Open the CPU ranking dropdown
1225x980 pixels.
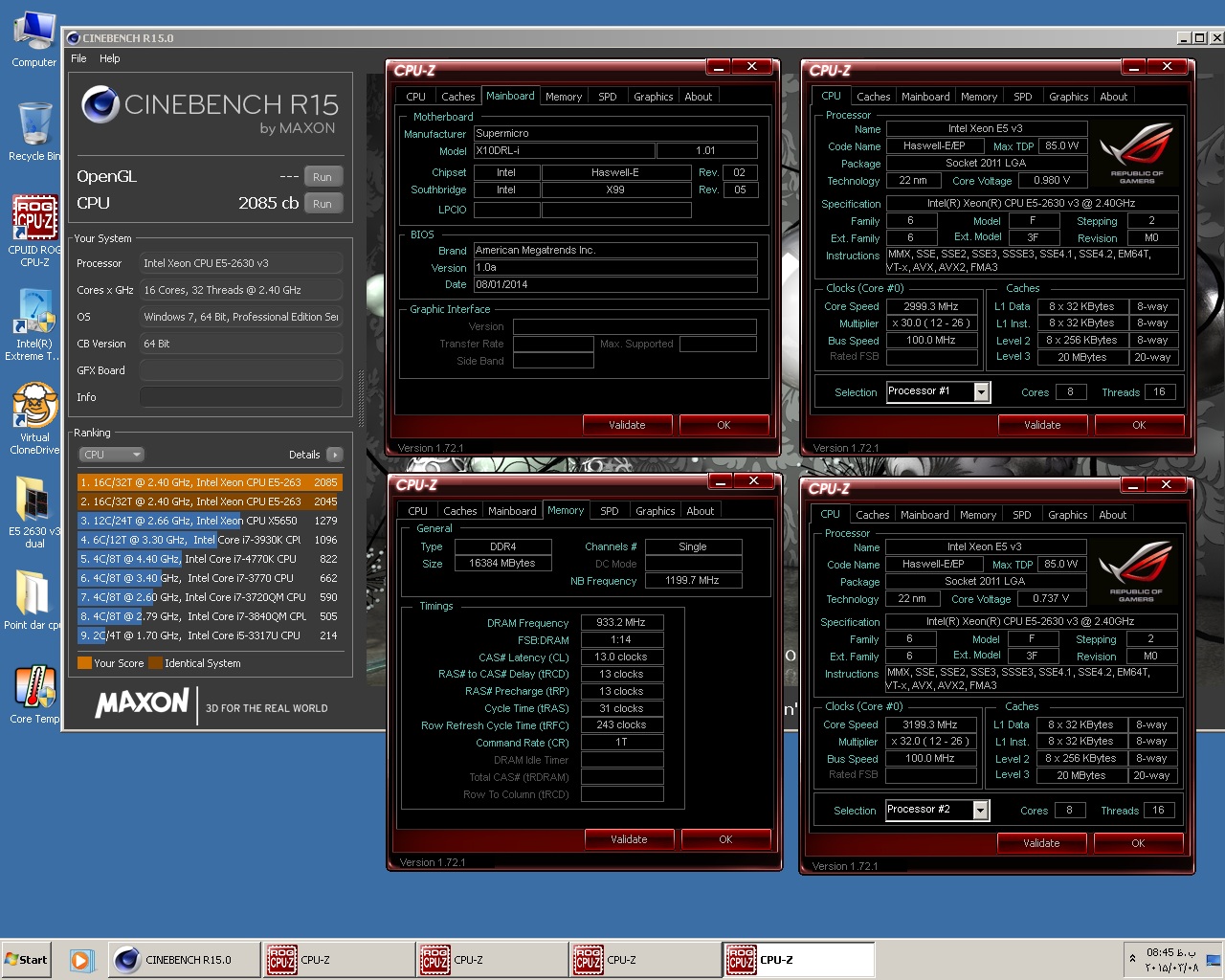[112, 455]
